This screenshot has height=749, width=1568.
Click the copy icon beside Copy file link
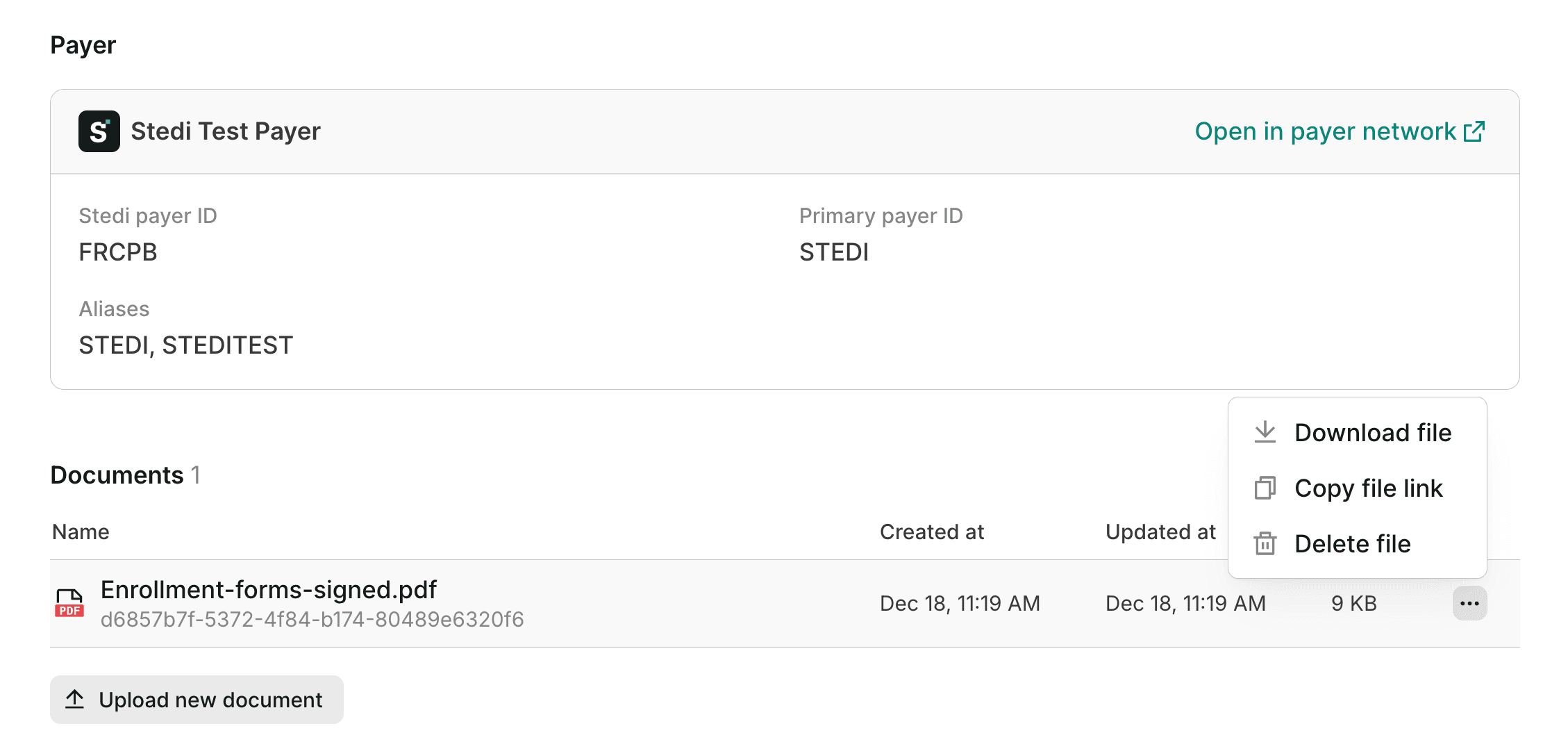(x=1265, y=488)
